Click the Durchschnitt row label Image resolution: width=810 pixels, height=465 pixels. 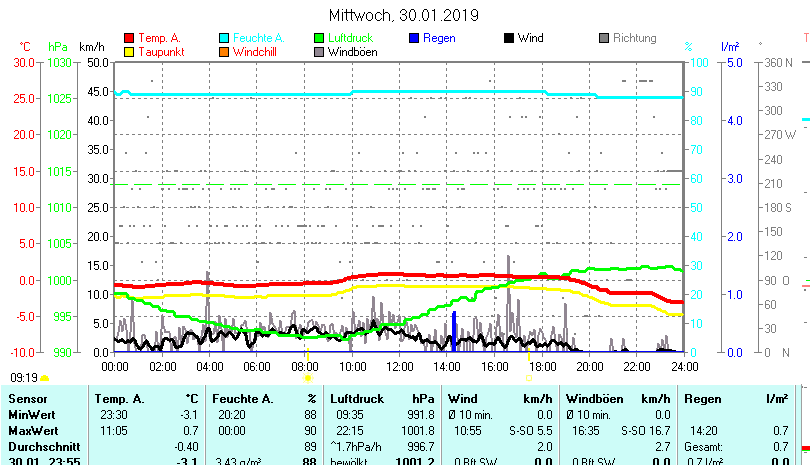tap(40, 446)
